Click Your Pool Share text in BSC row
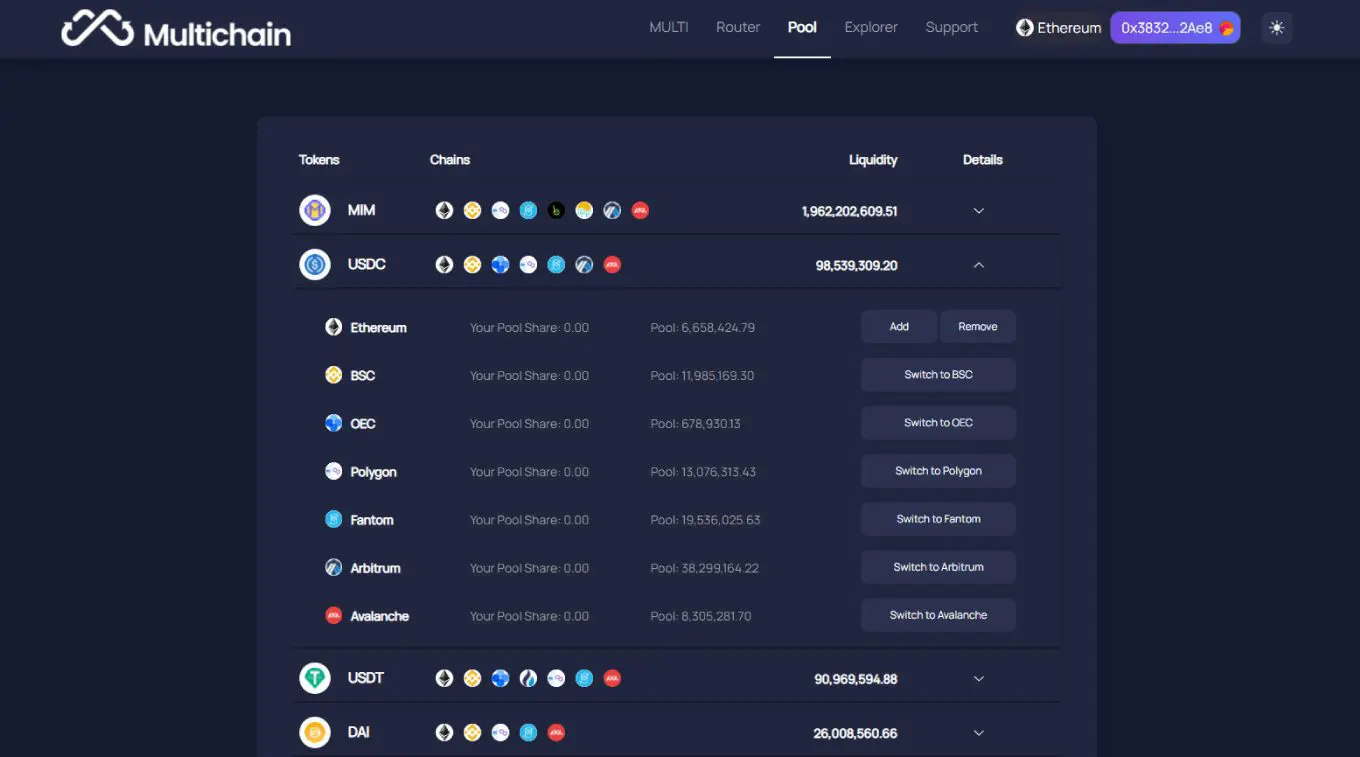Viewport: 1360px width, 757px height. 530,376
